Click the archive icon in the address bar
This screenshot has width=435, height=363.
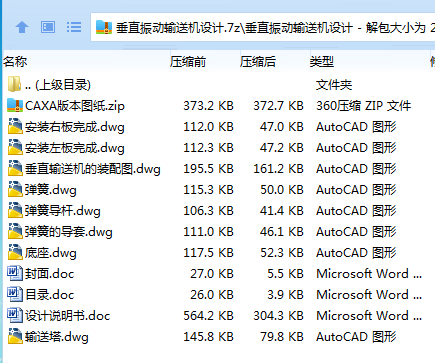point(104,27)
